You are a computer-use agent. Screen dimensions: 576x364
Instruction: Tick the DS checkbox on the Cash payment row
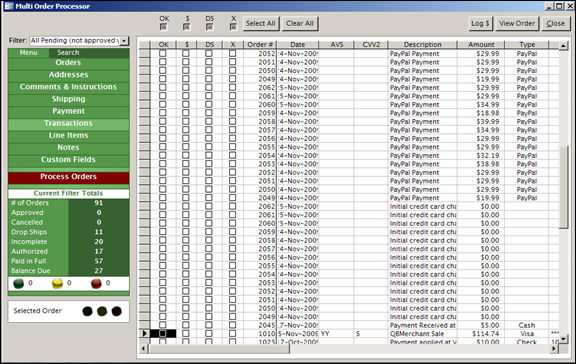point(209,325)
